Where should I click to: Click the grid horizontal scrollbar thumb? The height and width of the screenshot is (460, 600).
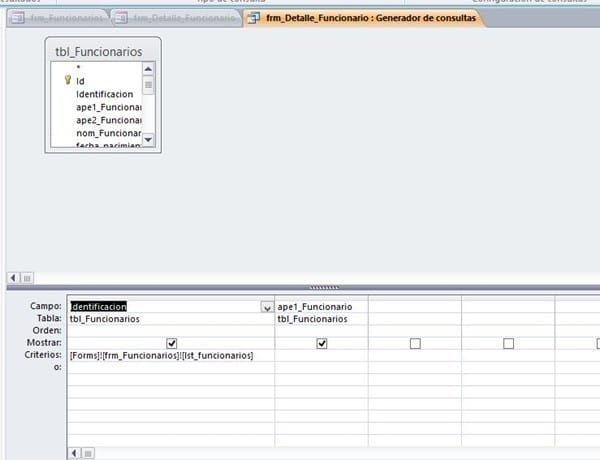[x=88, y=453]
